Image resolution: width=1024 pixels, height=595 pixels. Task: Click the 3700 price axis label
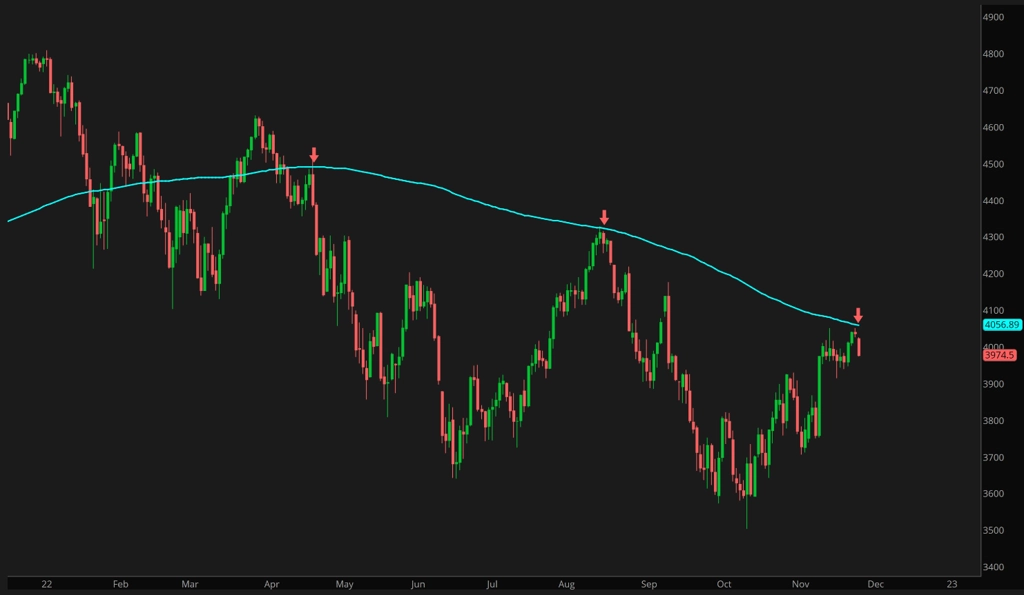click(x=993, y=457)
